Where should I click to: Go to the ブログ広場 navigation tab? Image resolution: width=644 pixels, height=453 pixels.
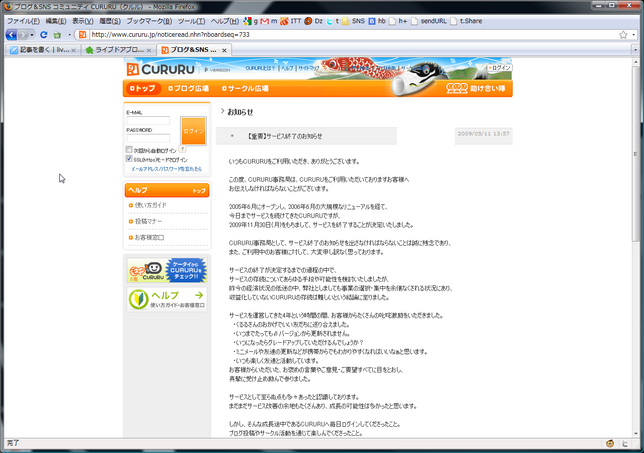(x=189, y=88)
